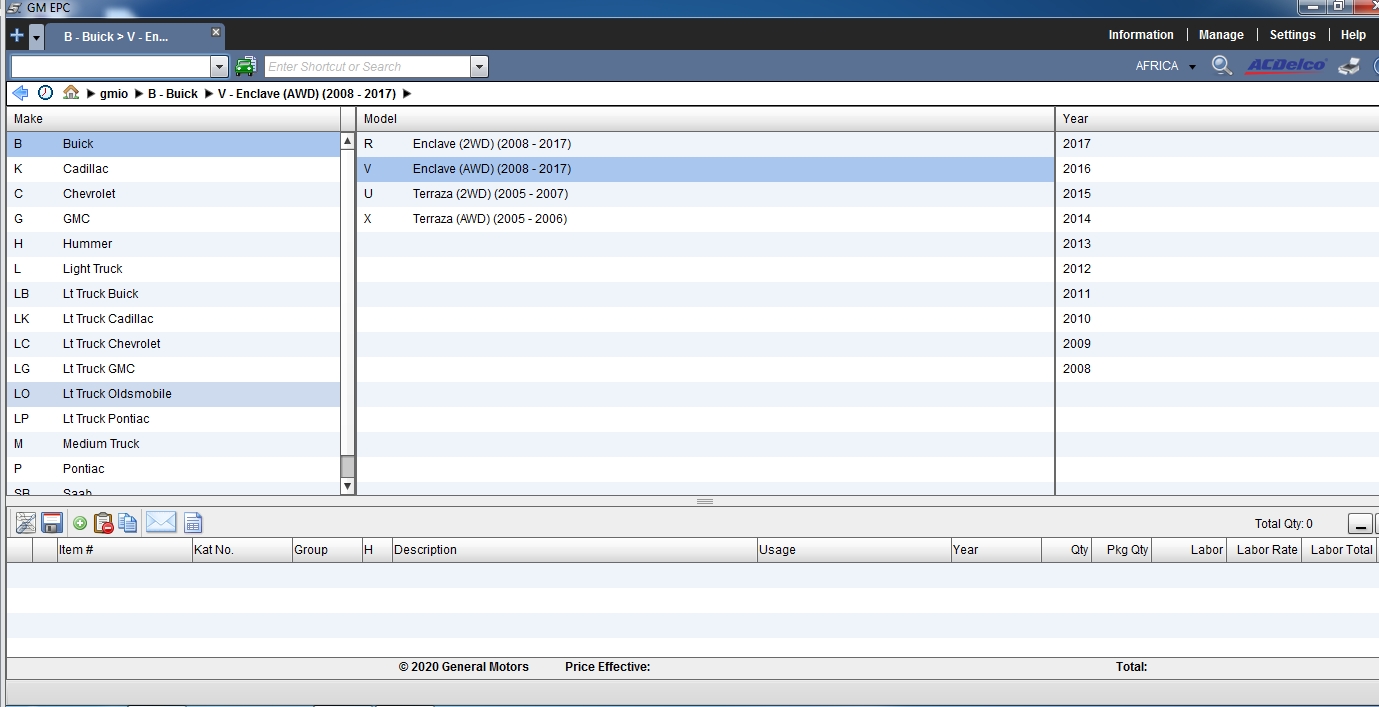Go back with the blue arrow
Image resolution: width=1379 pixels, height=707 pixels.
19,93
